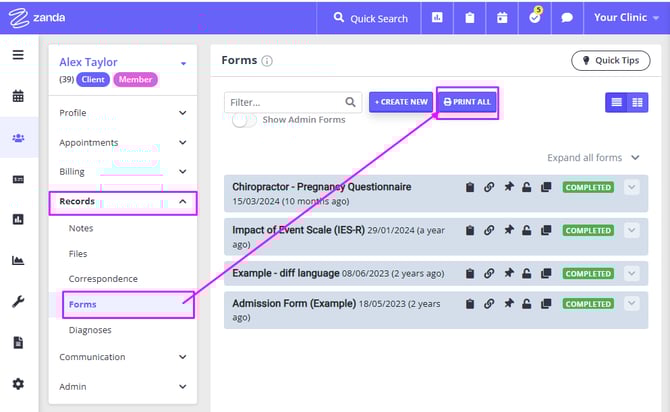Click the Create New button

click(400, 102)
